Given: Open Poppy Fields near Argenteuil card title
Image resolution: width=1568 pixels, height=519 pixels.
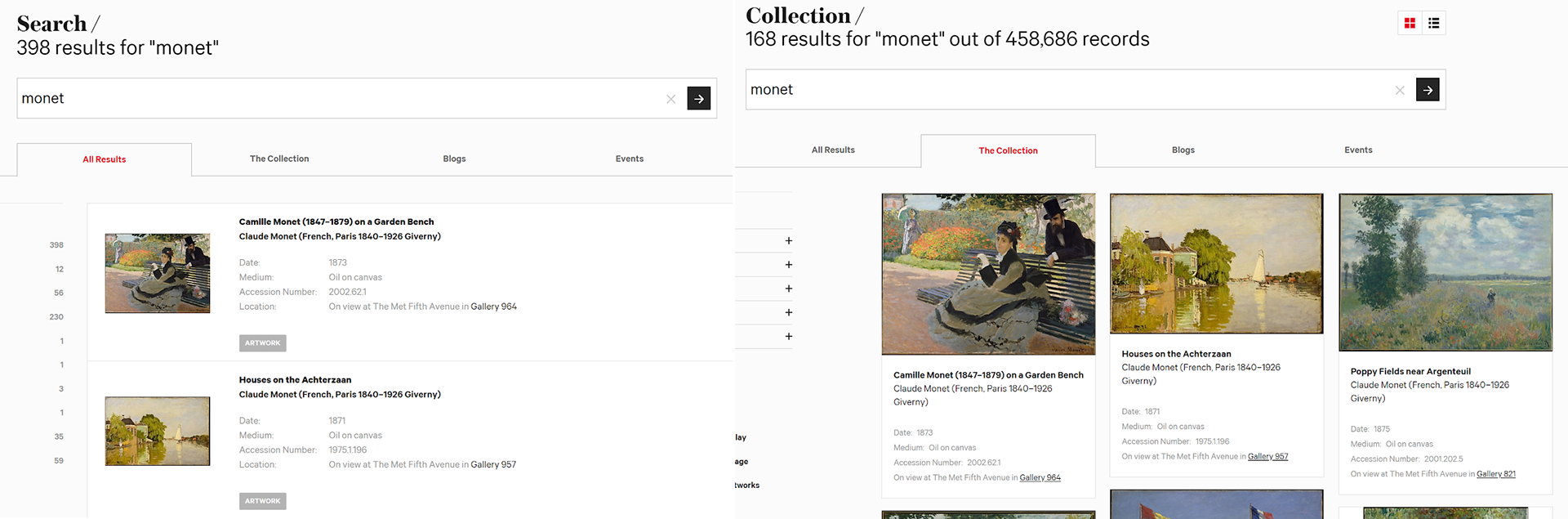Looking at the screenshot, I should click(1410, 371).
